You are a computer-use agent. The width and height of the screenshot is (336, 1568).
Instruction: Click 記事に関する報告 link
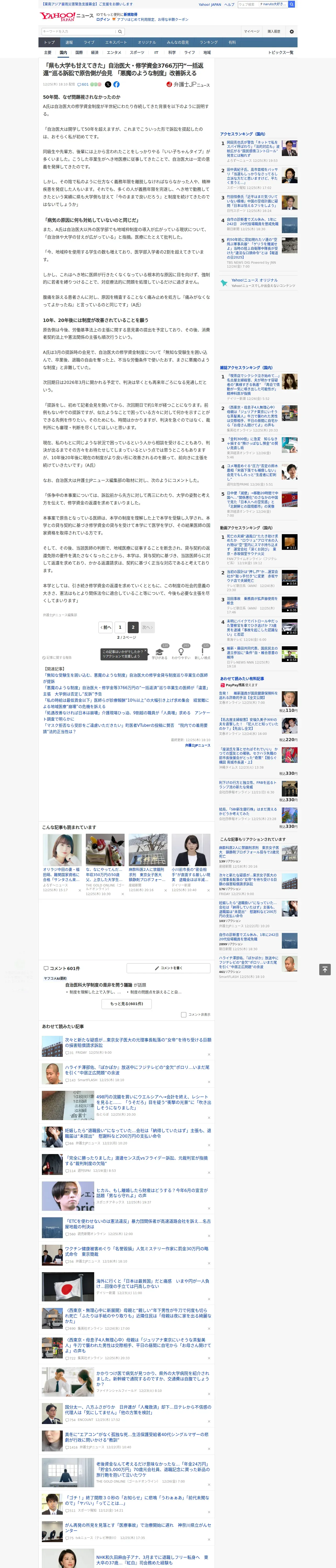(x=57, y=658)
